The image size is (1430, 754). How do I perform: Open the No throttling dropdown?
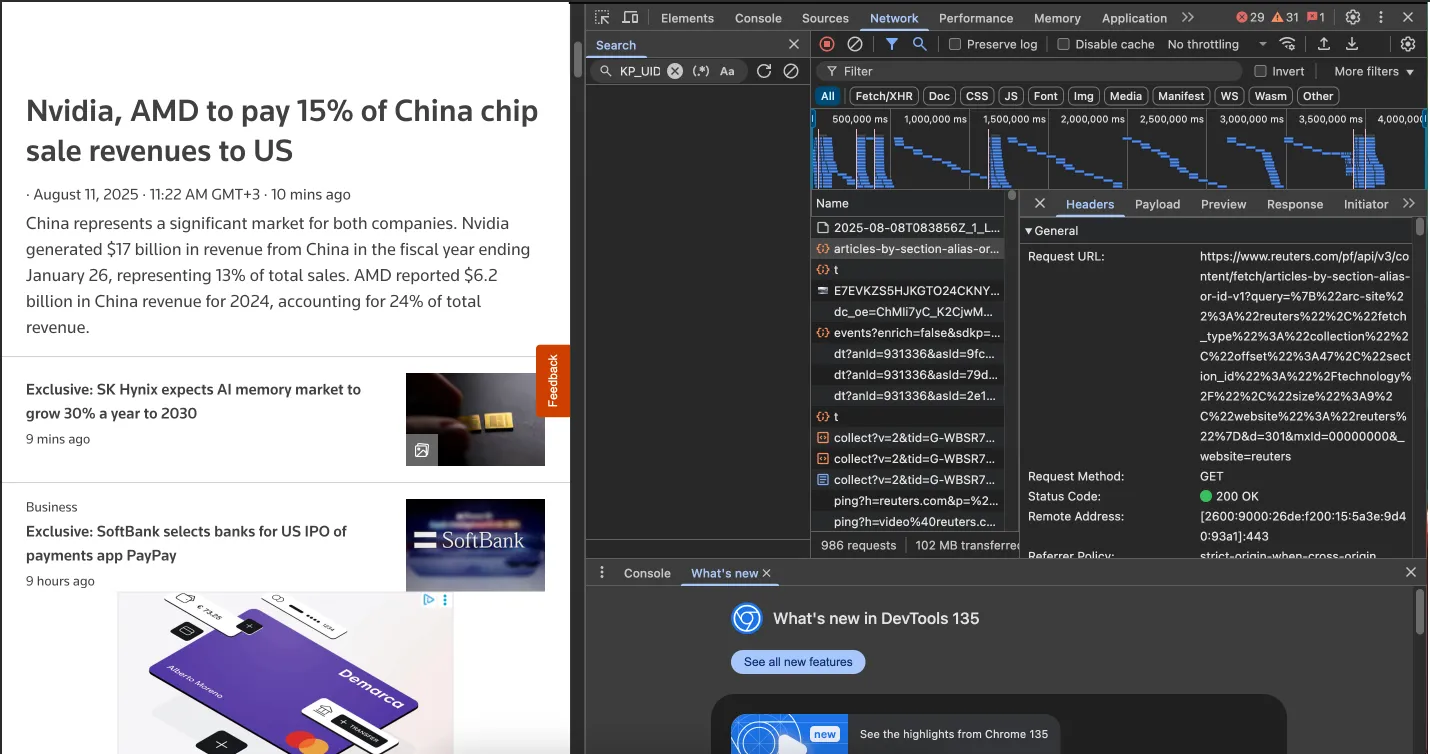pyautogui.click(x=1217, y=44)
